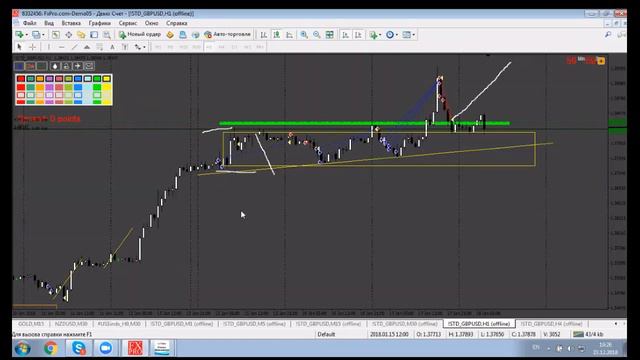This screenshot has width=640, height=360.
Task: Select the trendline drawing tool
Action: [x=74, y=47]
